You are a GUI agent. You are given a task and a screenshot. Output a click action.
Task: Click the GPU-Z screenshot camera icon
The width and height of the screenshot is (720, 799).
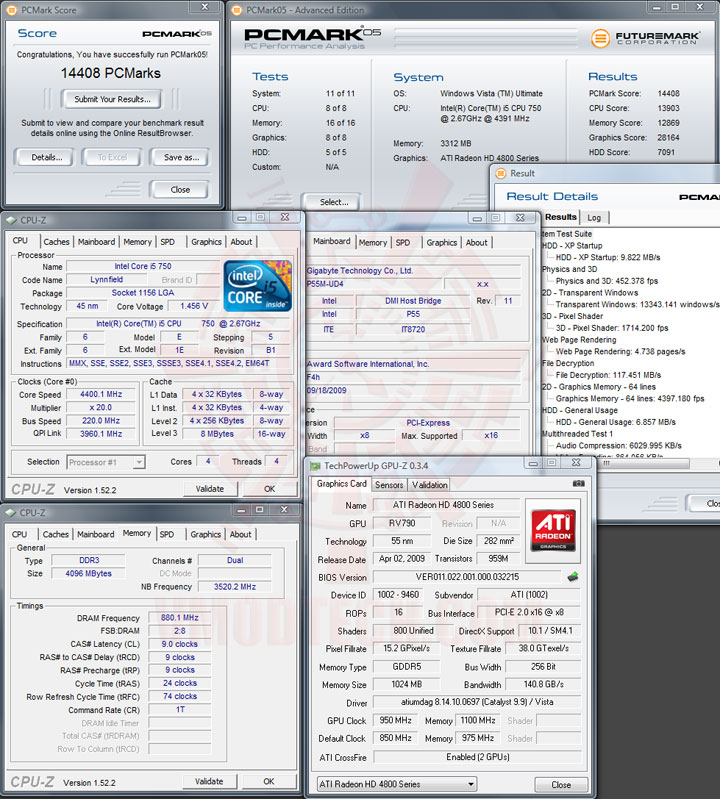578,483
